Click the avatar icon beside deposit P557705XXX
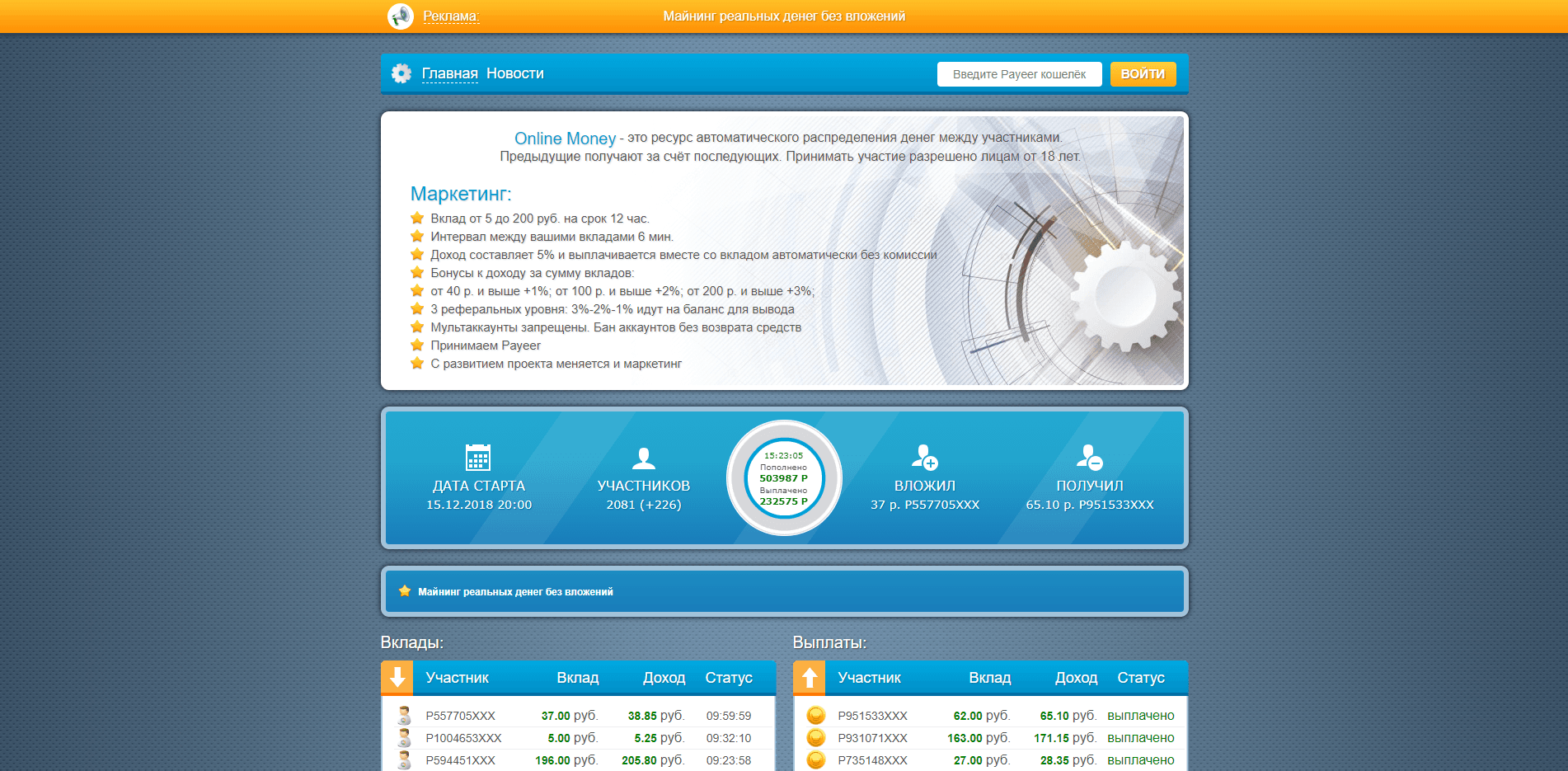 [x=404, y=716]
